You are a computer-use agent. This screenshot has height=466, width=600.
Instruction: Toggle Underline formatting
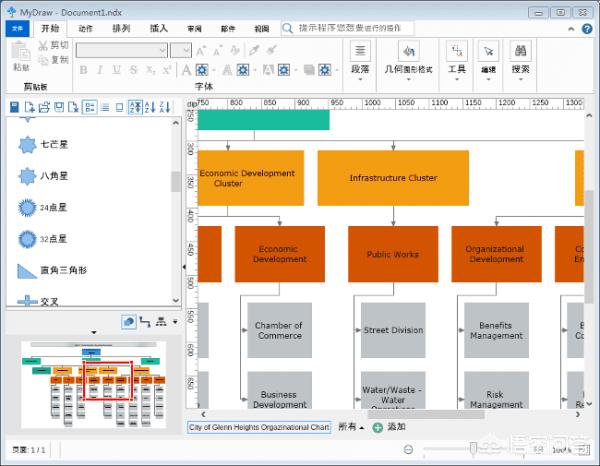pyautogui.click(x=116, y=70)
